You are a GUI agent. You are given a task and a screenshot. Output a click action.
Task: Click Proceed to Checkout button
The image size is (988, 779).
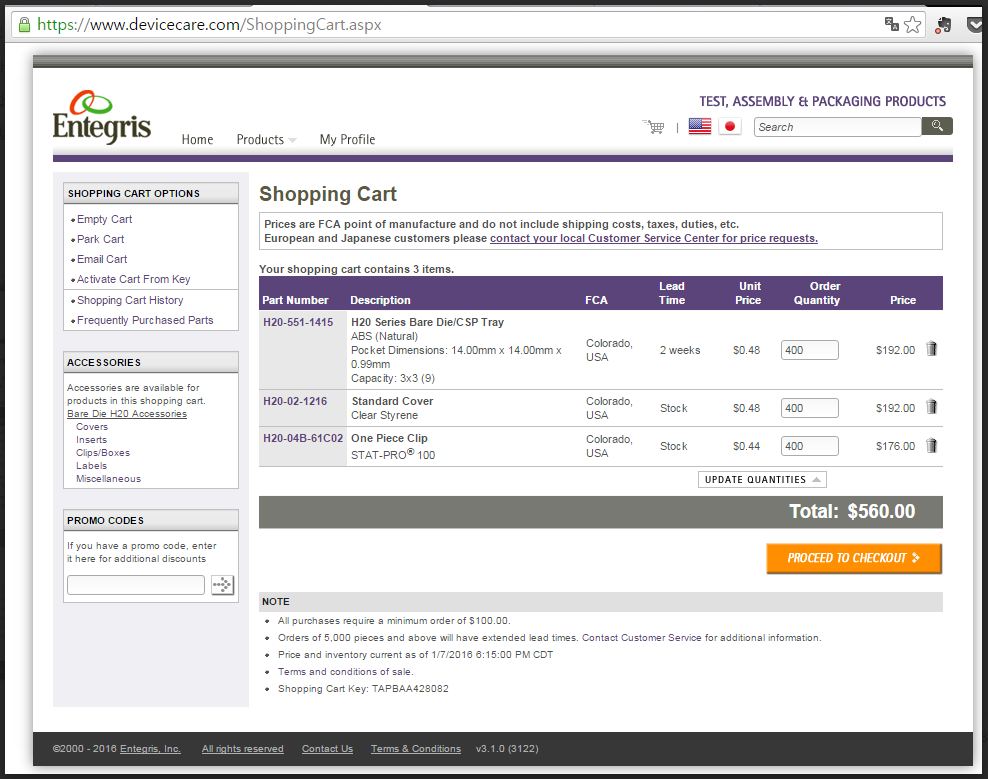(x=854, y=558)
